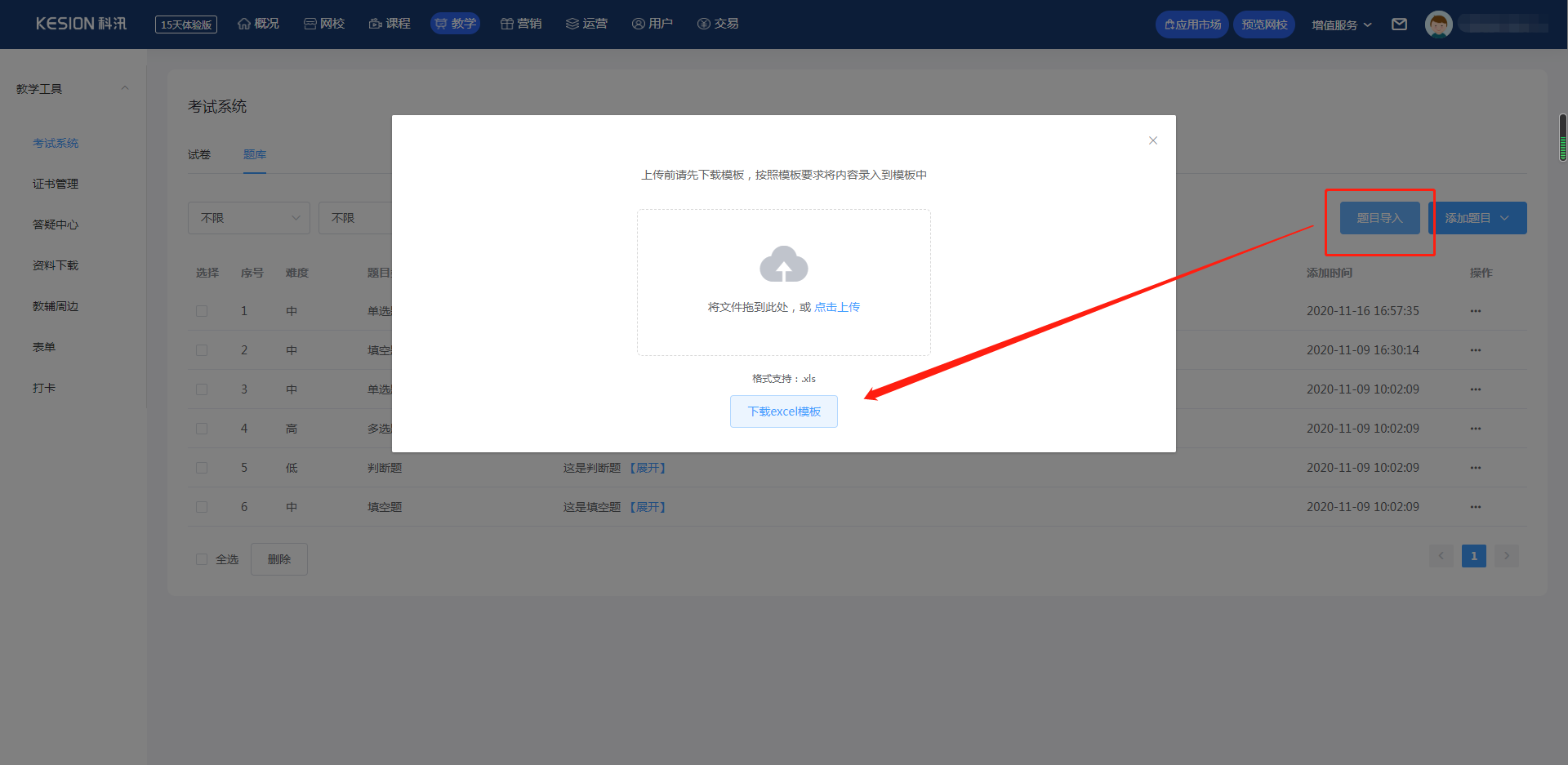Enable the 全选 select-all checkbox

[x=202, y=559]
